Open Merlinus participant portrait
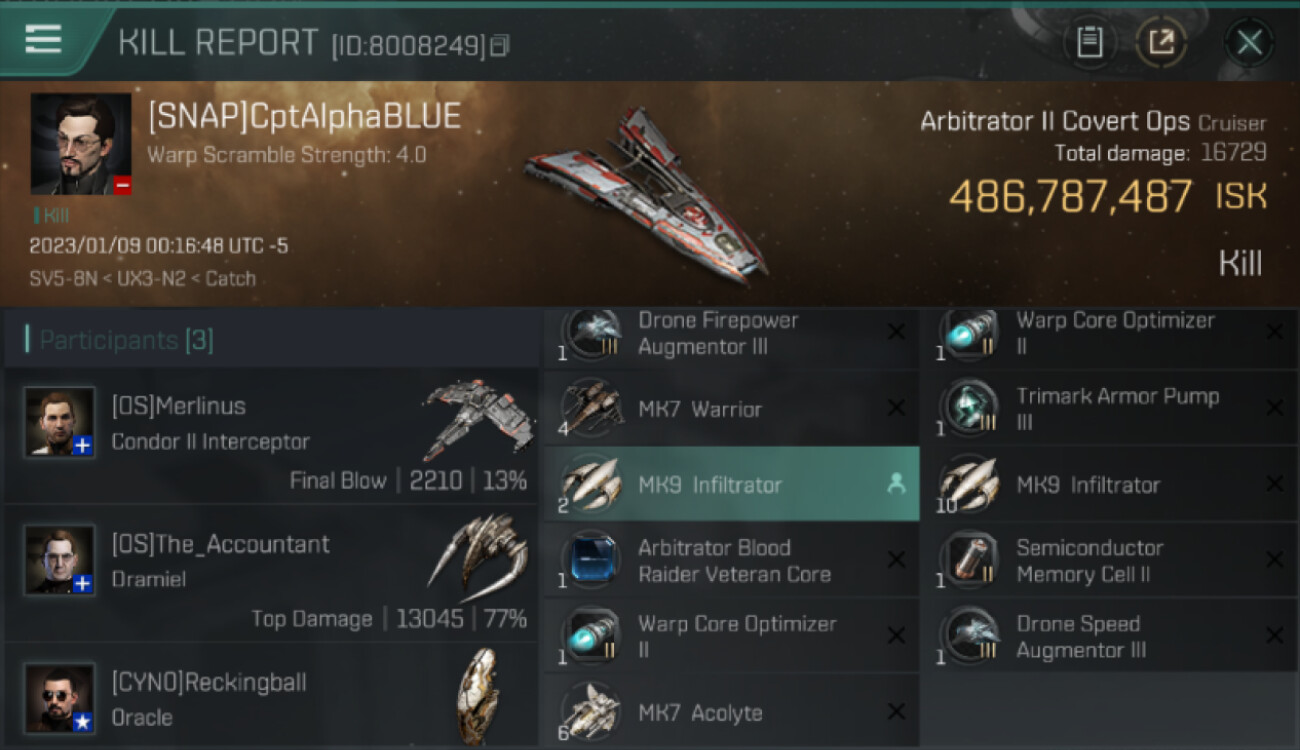 [60, 422]
